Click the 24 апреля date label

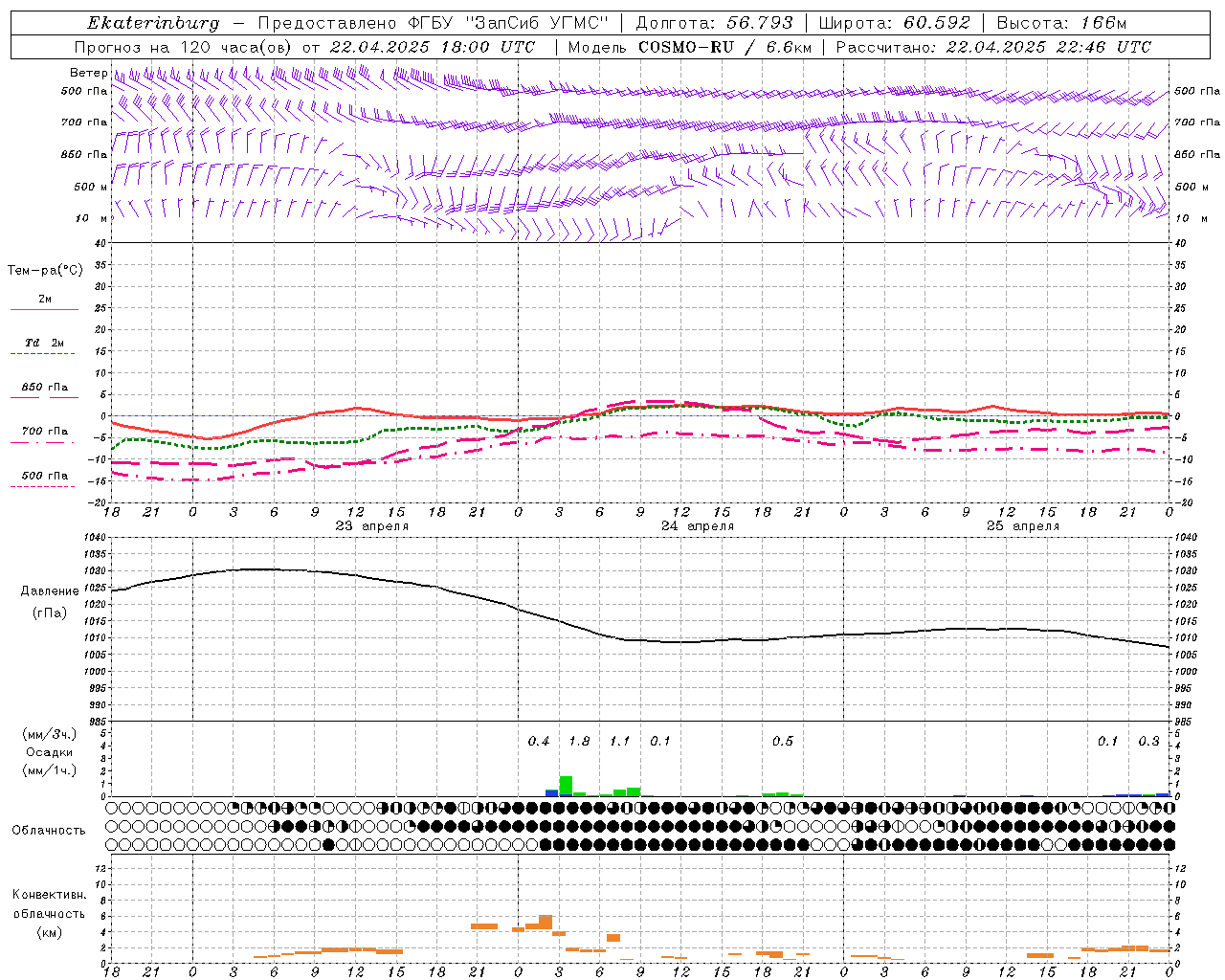click(698, 526)
